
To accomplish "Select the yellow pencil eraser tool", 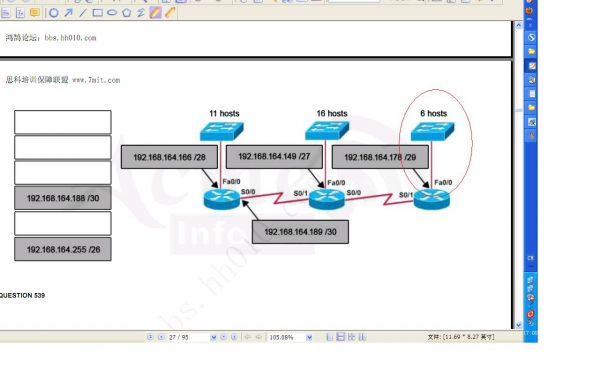I will tap(170, 13).
